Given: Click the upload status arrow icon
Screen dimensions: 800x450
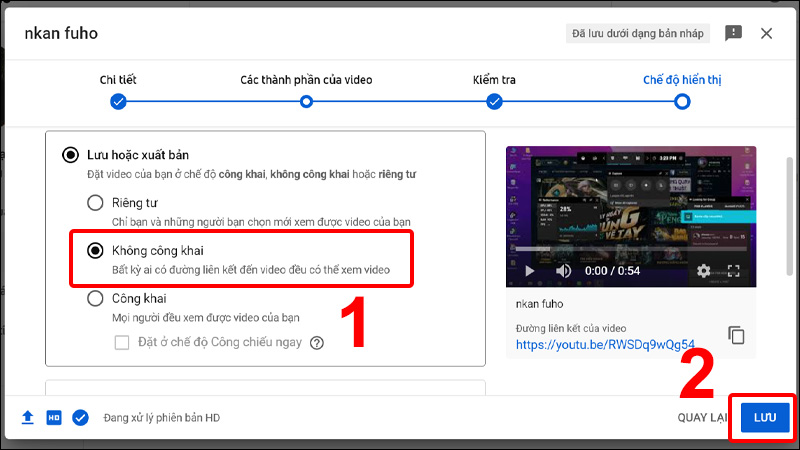Looking at the screenshot, I should pos(28,417).
